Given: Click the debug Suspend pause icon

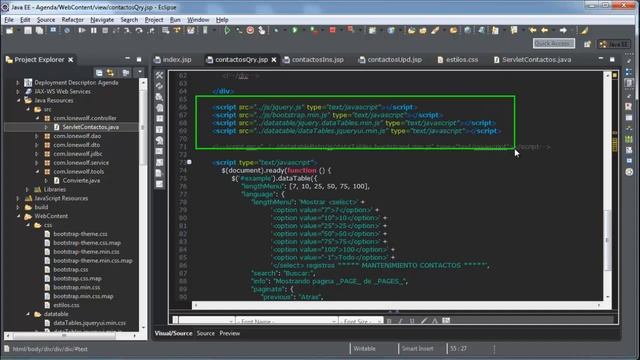Looking at the screenshot, I should (x=94, y=31).
